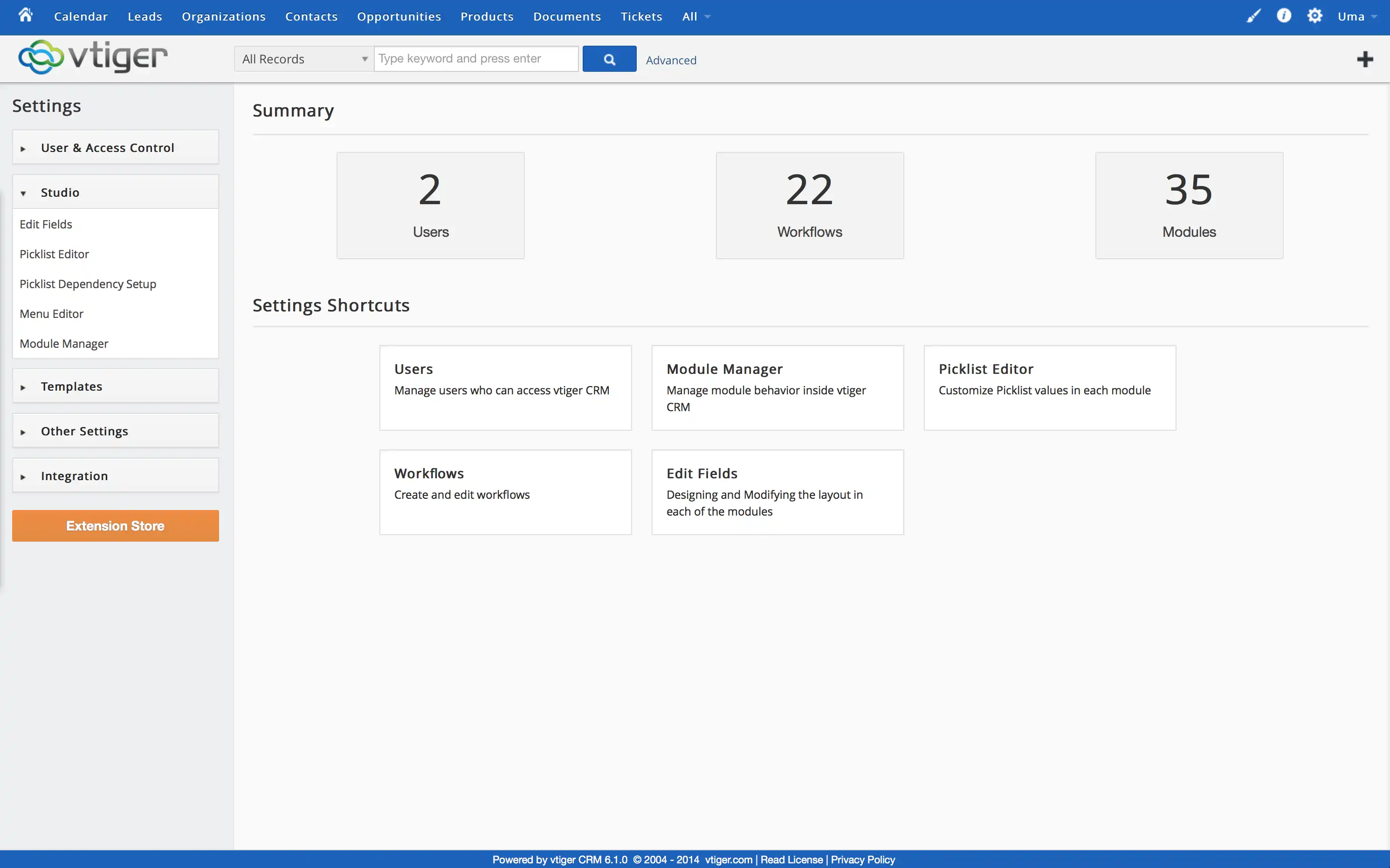Click the Module Manager shortcut card
1390x868 pixels.
[778, 388]
